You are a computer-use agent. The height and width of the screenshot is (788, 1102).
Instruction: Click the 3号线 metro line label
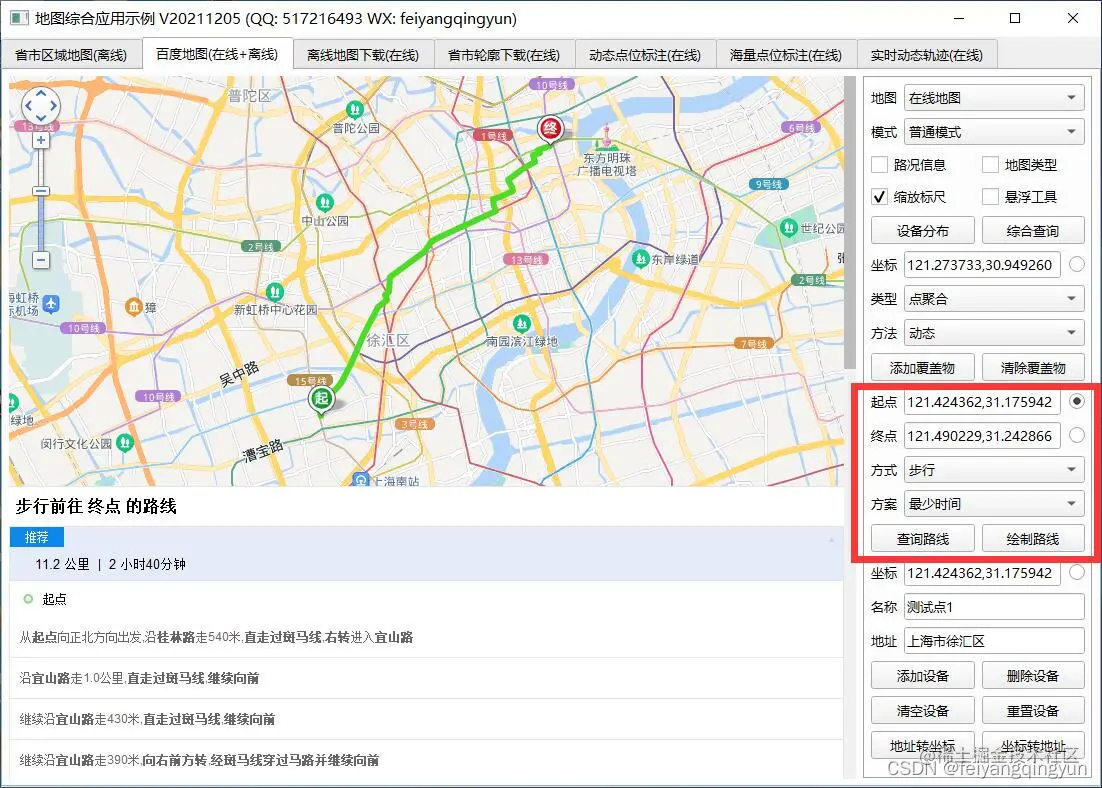coord(415,424)
